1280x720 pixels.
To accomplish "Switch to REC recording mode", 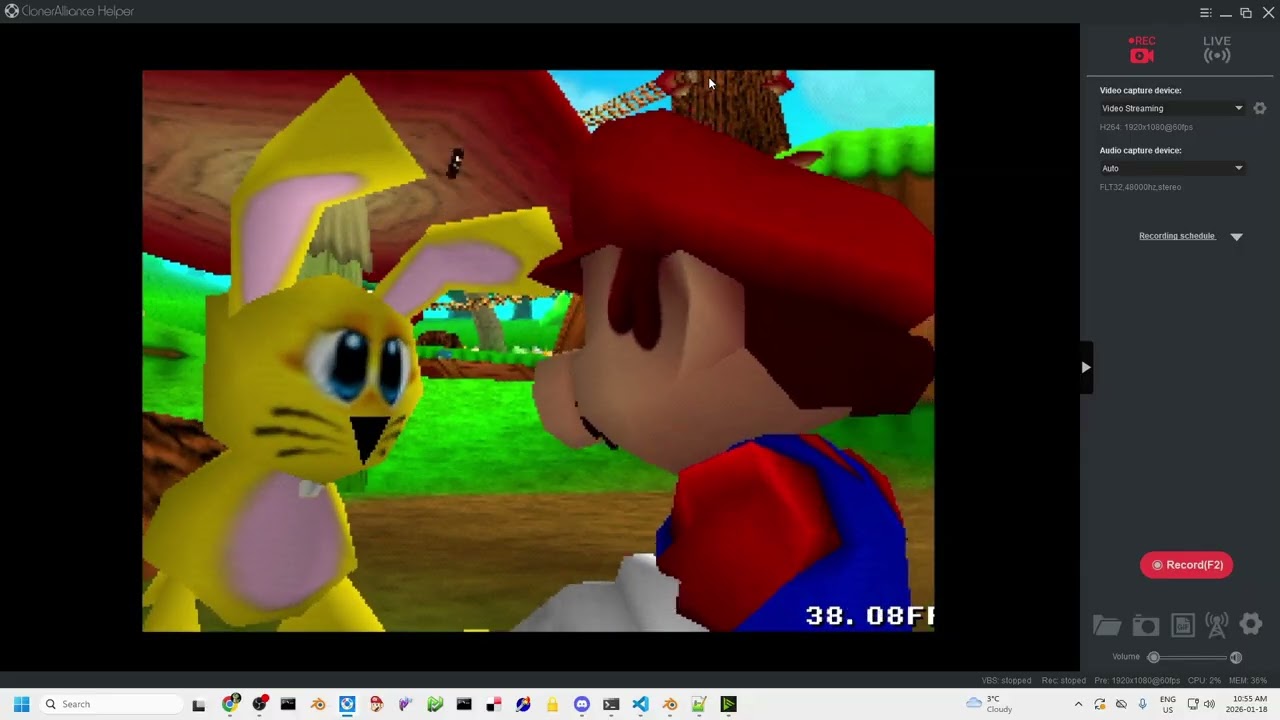I will 1142,49.
